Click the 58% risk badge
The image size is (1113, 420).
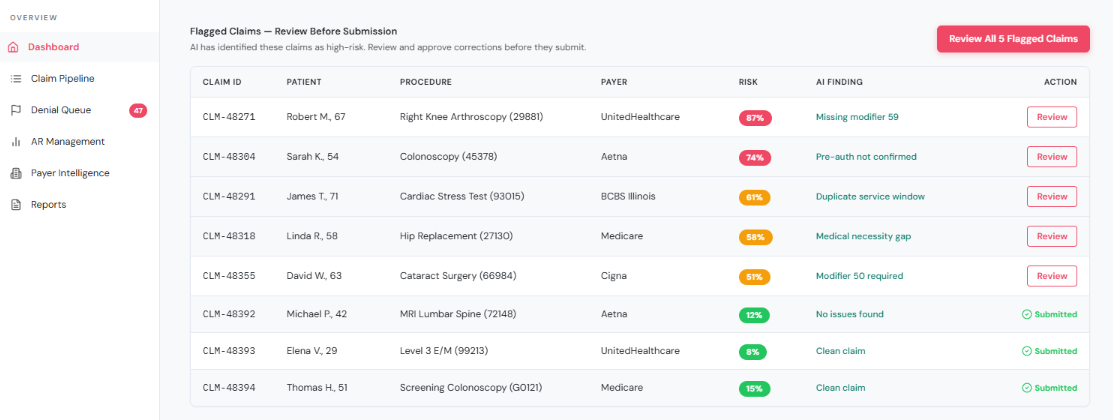pos(755,238)
